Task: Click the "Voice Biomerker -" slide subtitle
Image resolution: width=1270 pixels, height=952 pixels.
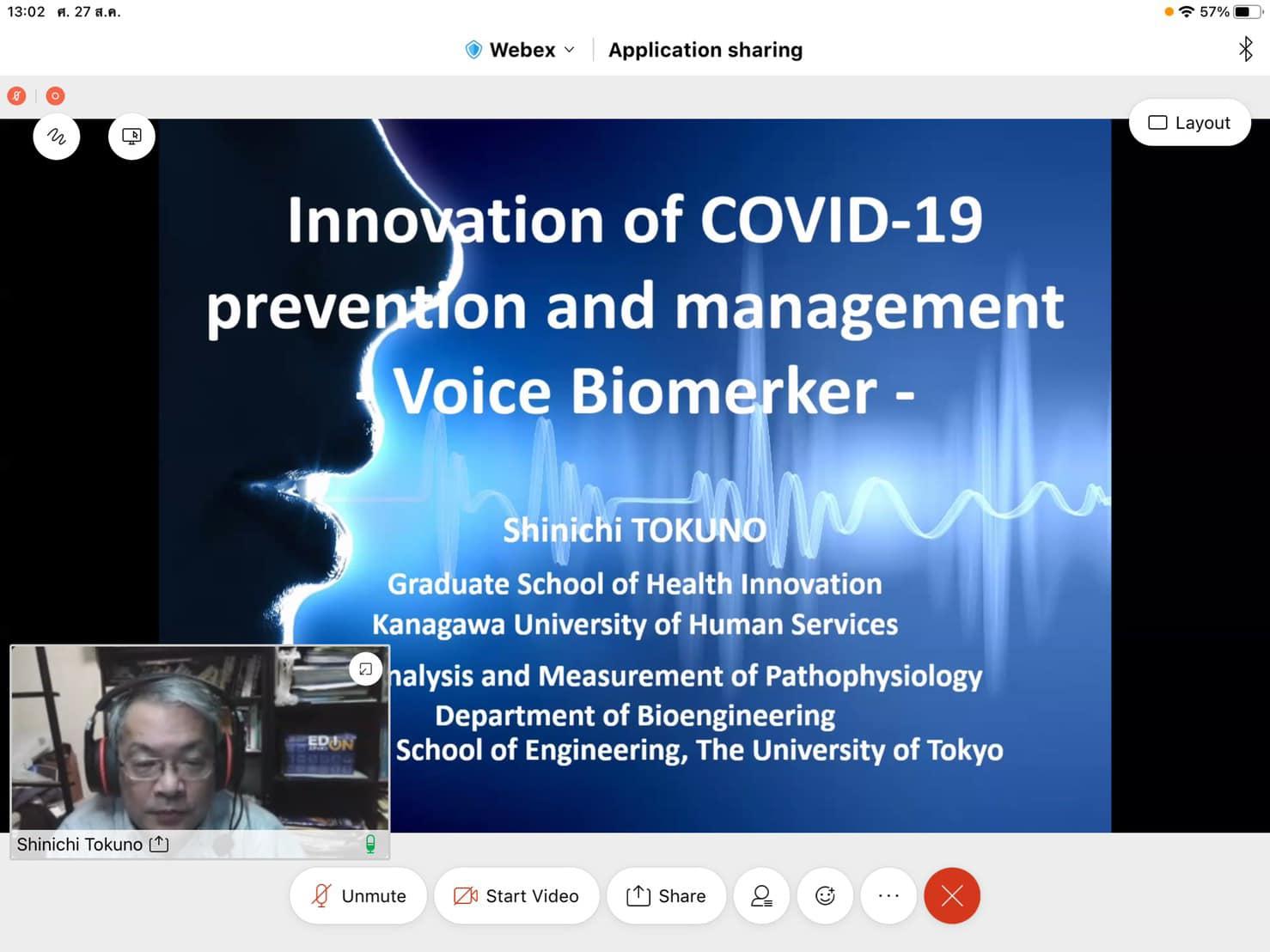Action: click(635, 391)
